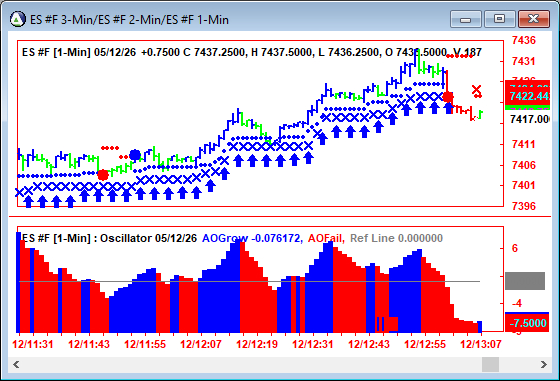
Task: Click the 12/12:07 time axis label
Action: (201, 344)
